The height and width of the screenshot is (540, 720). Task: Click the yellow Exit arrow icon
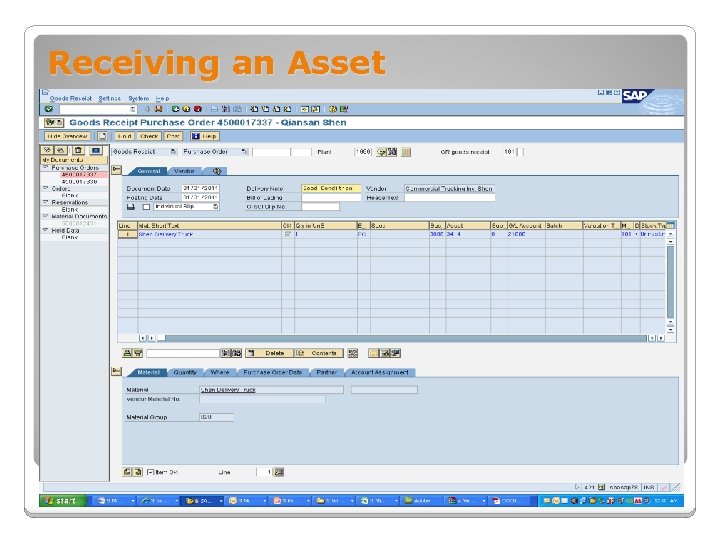pos(186,109)
